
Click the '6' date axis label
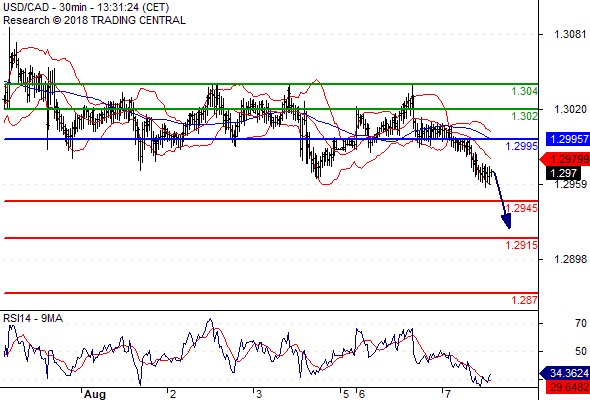point(362,394)
